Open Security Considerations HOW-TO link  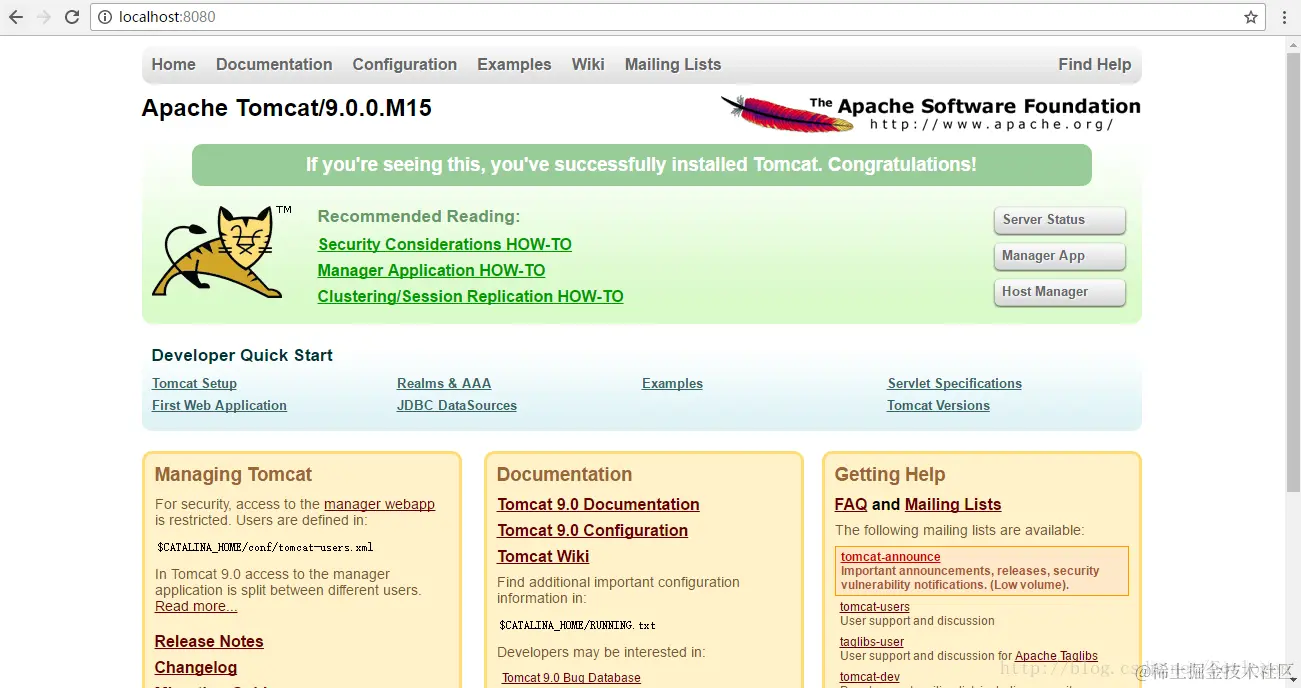[x=445, y=244]
